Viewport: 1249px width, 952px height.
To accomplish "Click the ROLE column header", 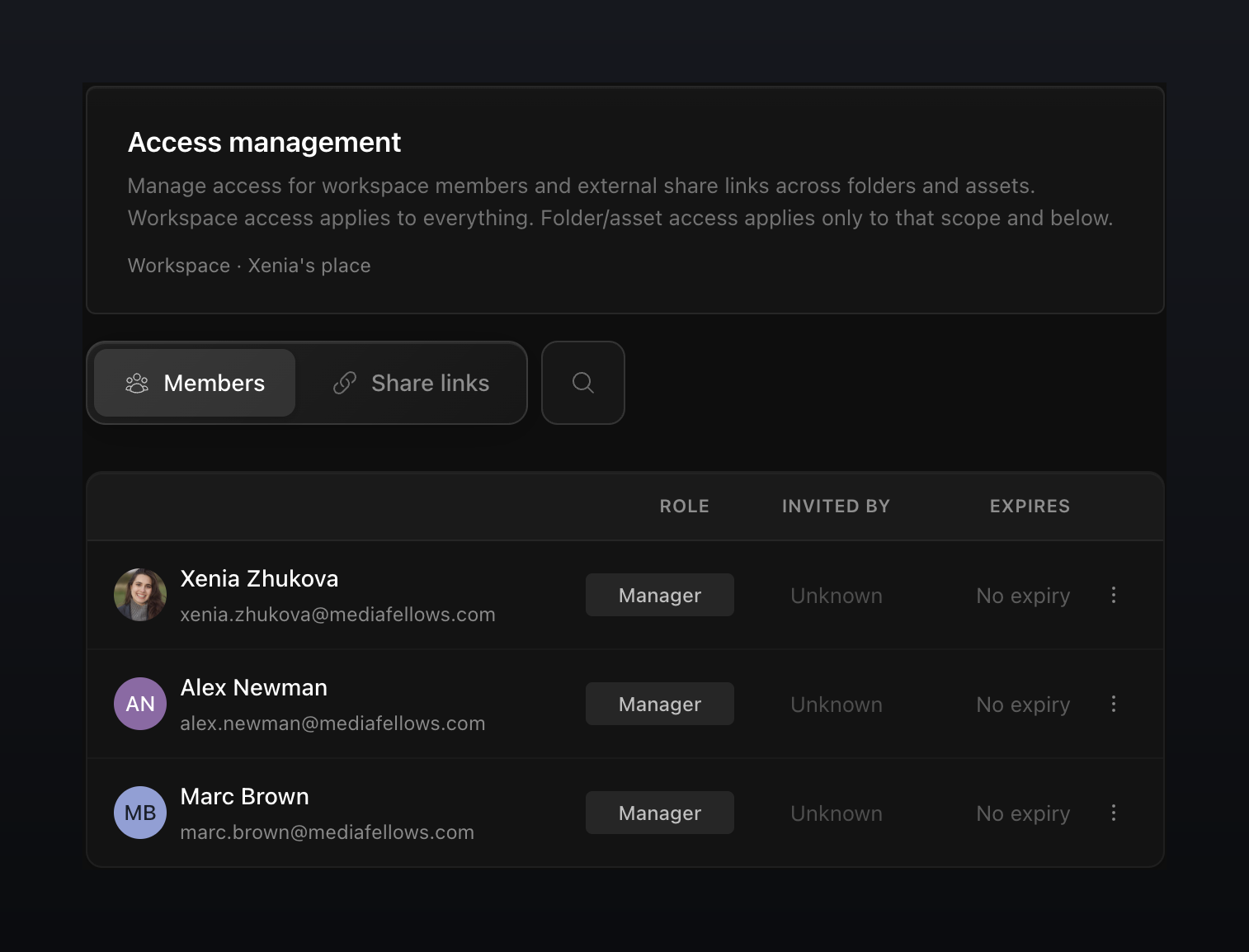I will [684, 506].
